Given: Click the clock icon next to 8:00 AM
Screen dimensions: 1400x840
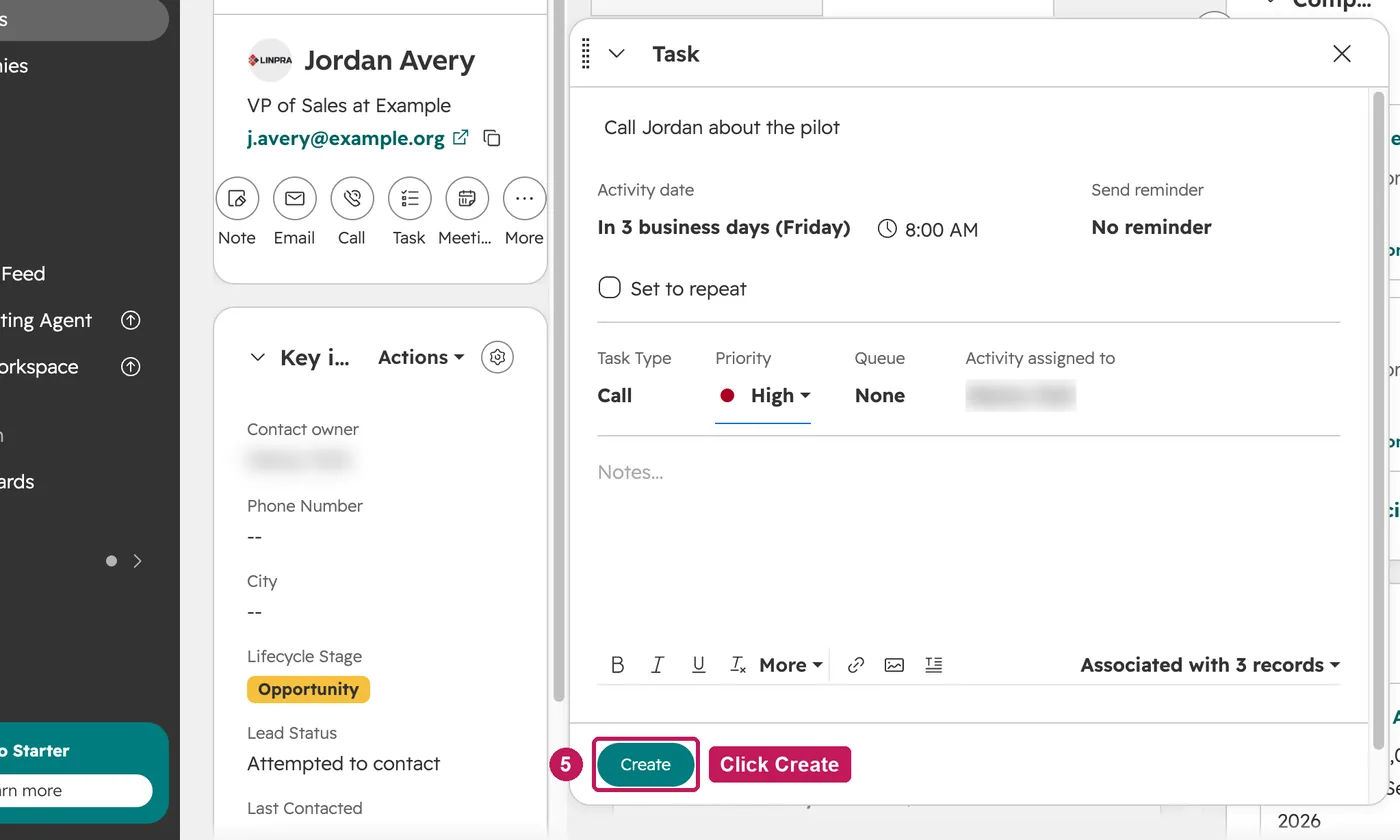Looking at the screenshot, I should 887,229.
